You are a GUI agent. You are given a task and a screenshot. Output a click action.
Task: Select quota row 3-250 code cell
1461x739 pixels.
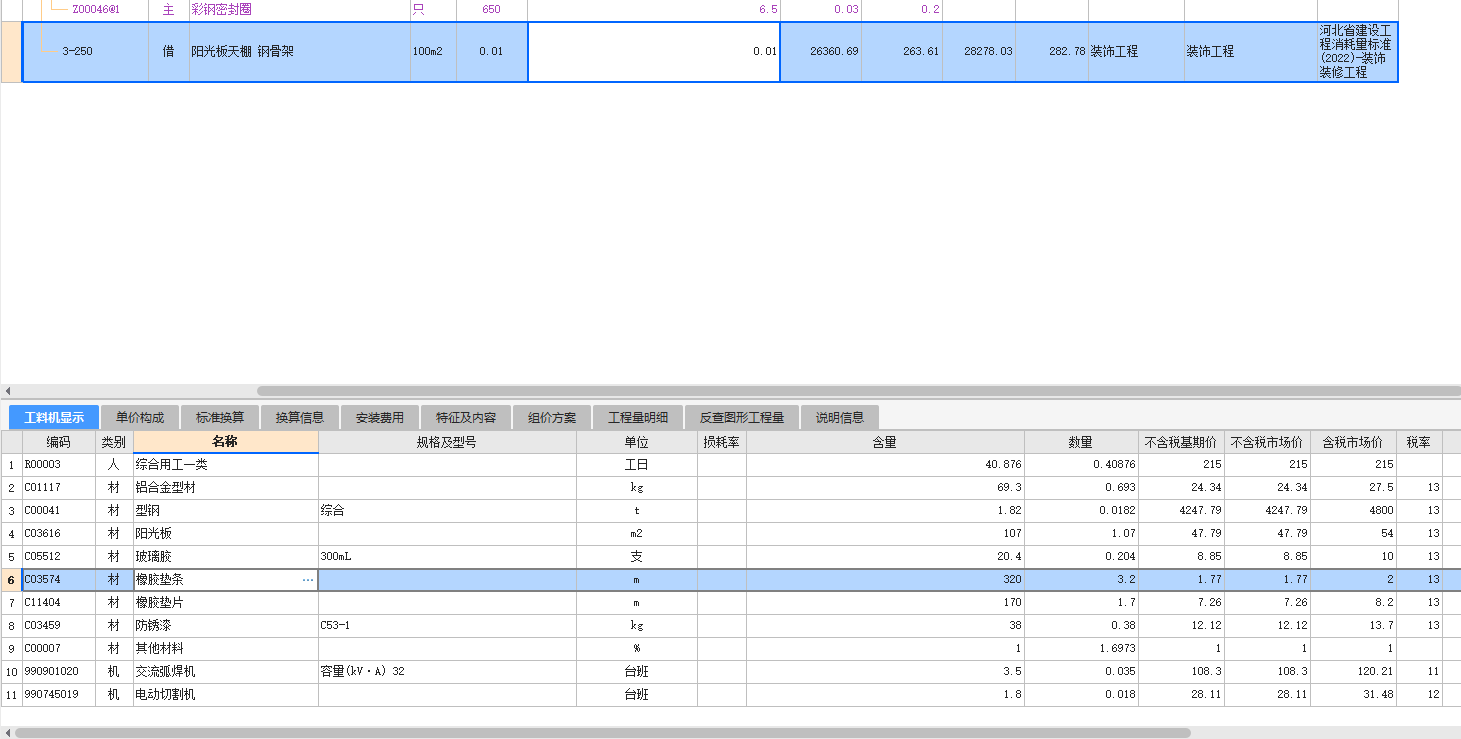[x=85, y=52]
